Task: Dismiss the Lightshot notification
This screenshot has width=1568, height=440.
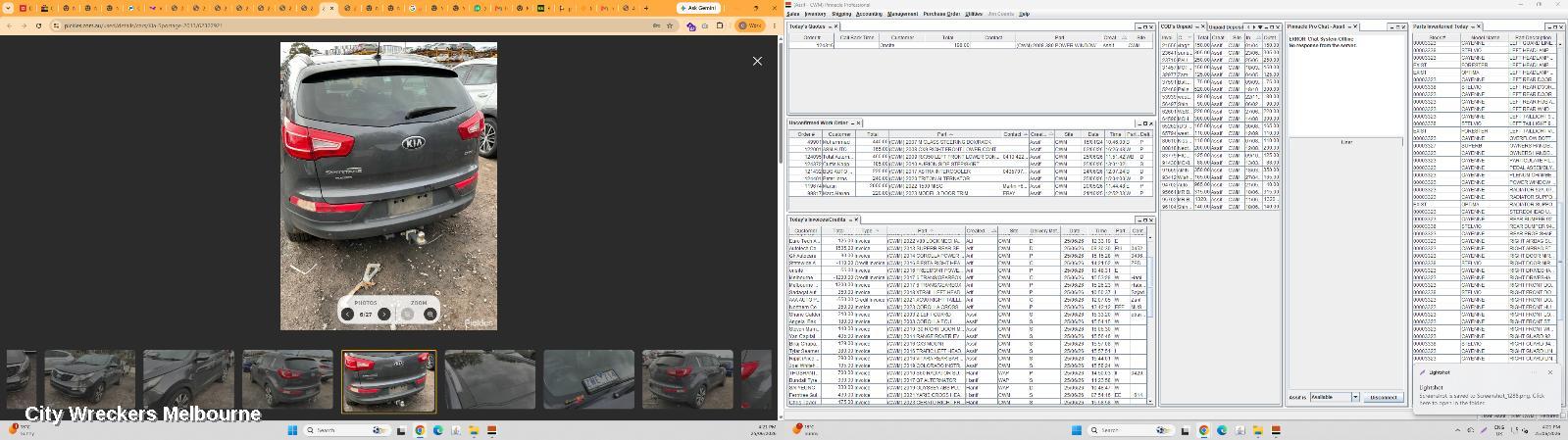Action: point(1550,372)
